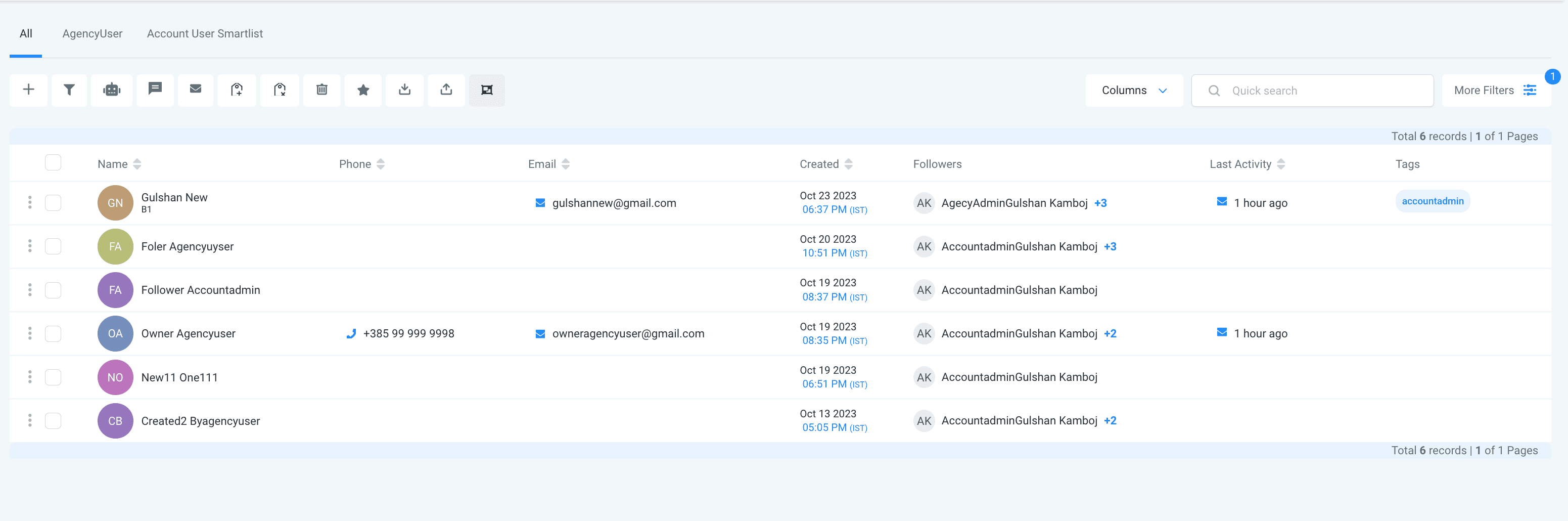
Task: Click envelope icon beside gulshannew@gmail.com
Action: pos(540,203)
